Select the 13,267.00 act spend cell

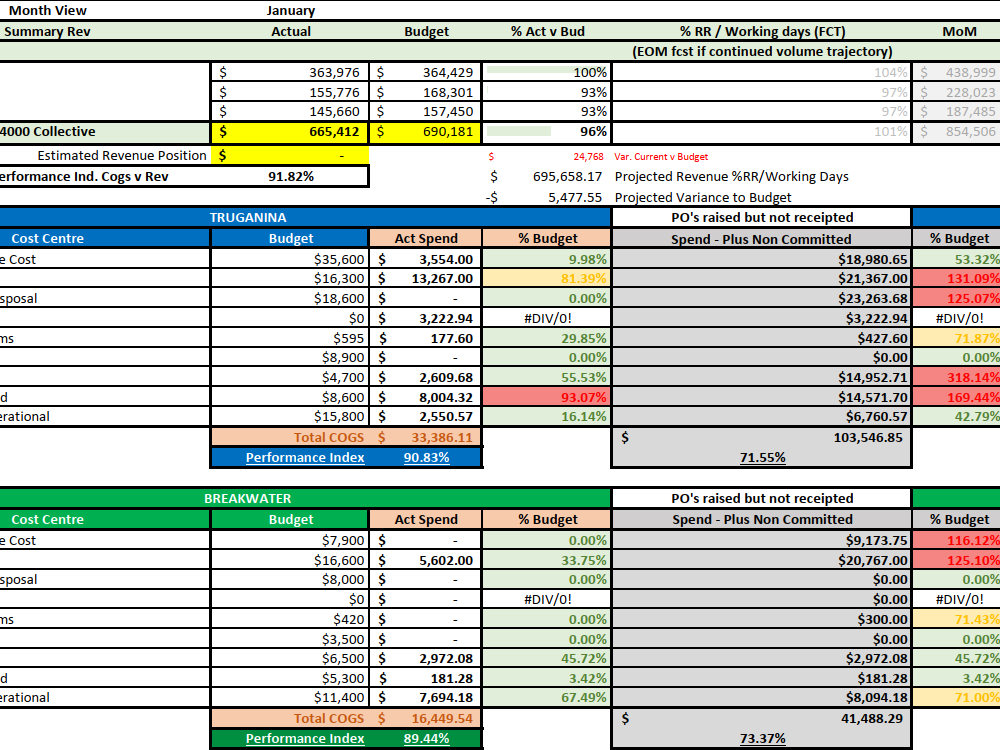coord(426,278)
